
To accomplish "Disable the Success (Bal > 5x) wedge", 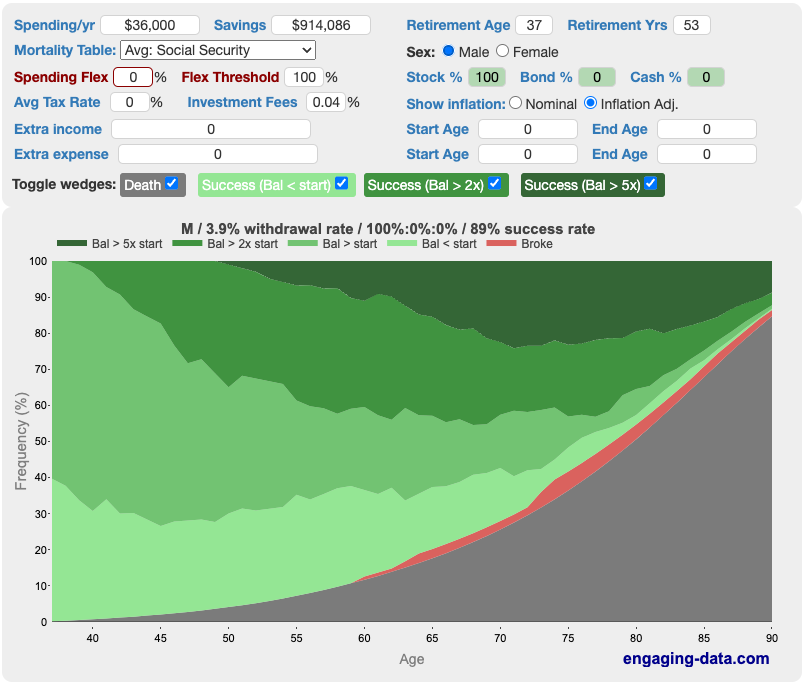I will tap(651, 183).
